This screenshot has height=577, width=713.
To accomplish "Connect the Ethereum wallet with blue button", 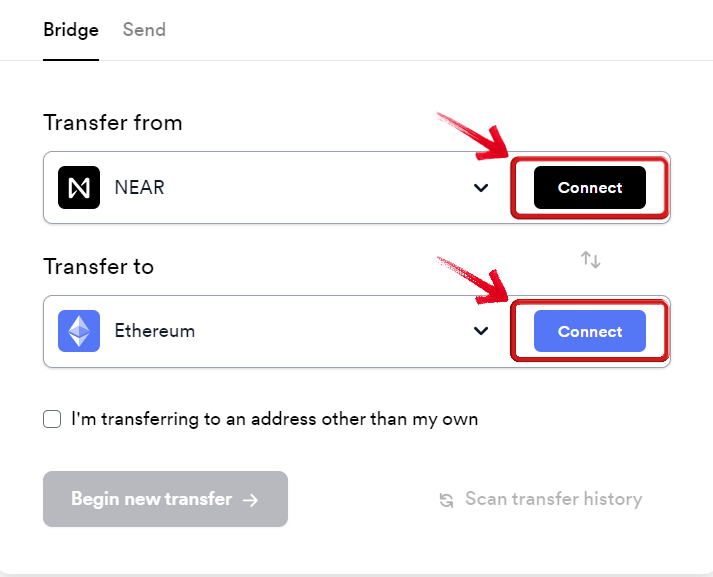I will point(590,331).
